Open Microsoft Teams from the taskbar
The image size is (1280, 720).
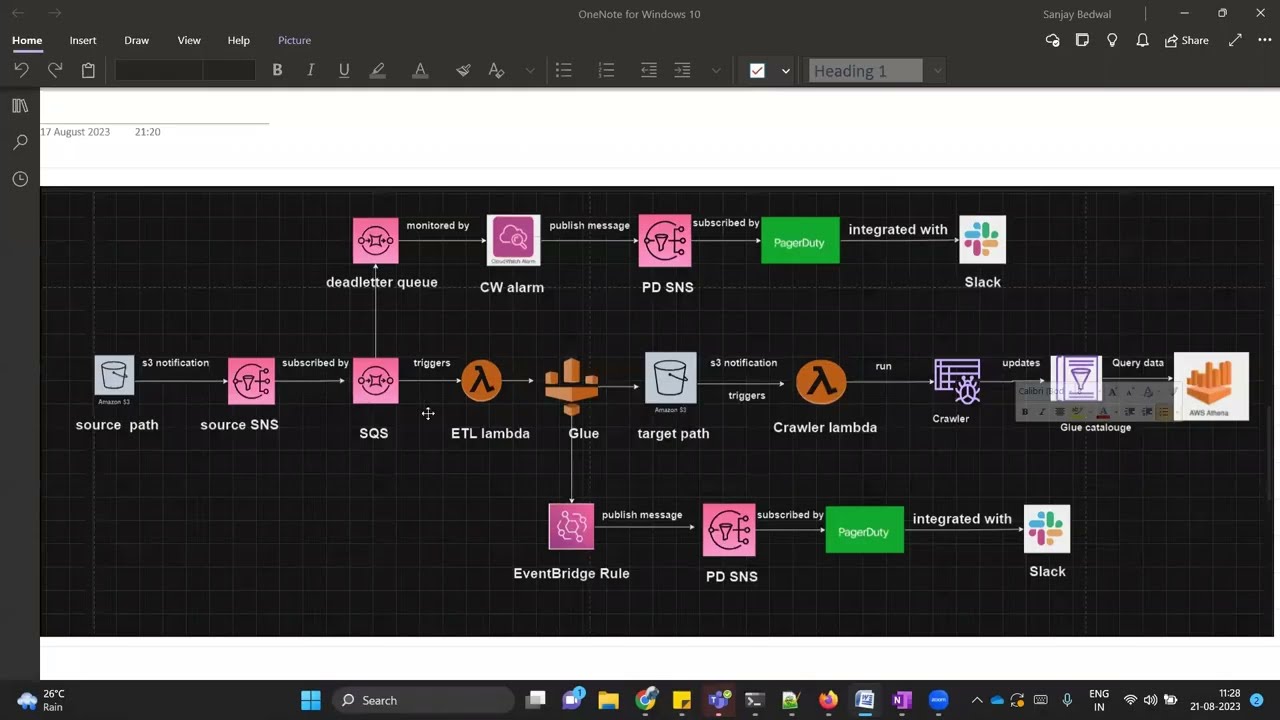(x=718, y=700)
